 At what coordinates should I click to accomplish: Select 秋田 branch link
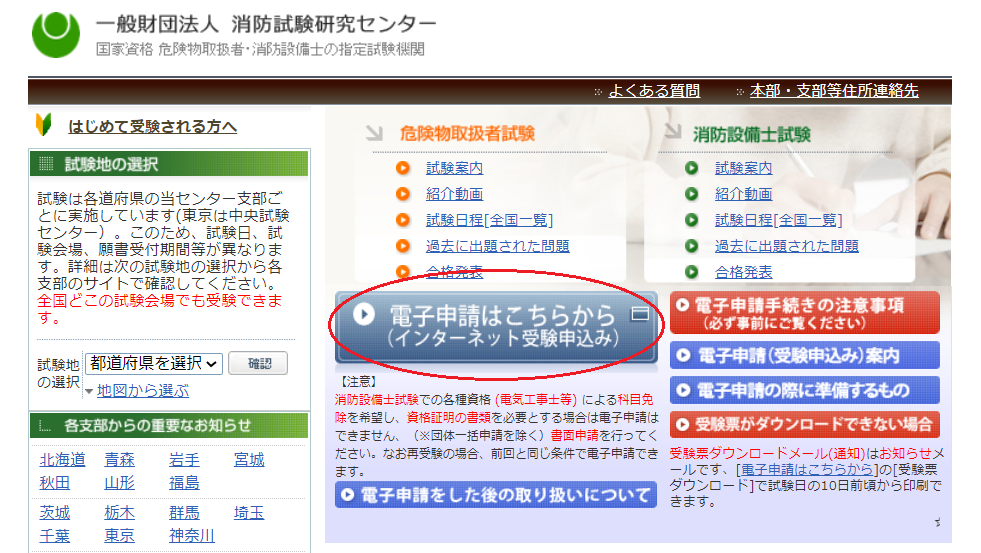pyautogui.click(x=54, y=483)
